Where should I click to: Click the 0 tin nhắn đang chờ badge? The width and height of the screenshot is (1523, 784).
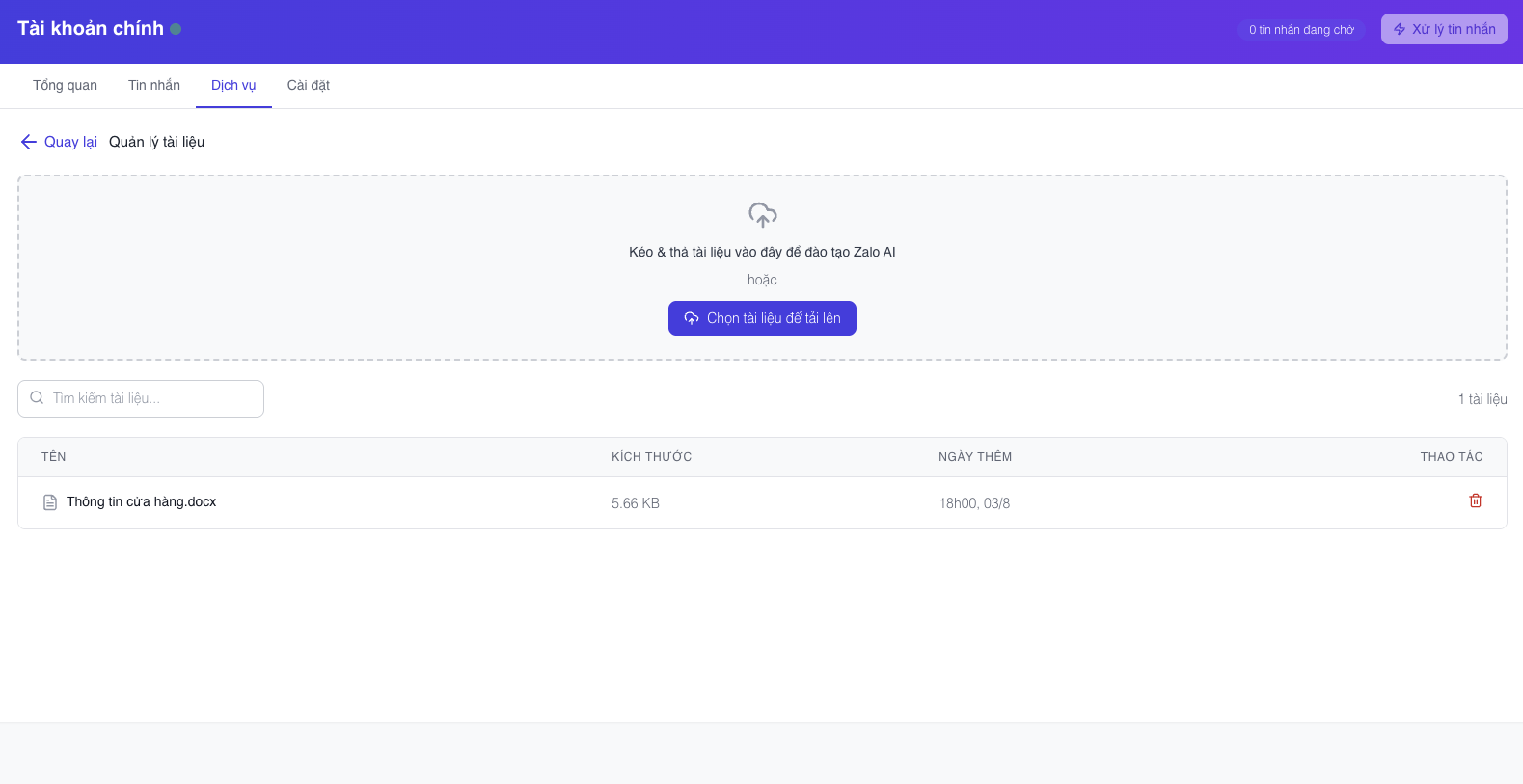coord(1300,30)
